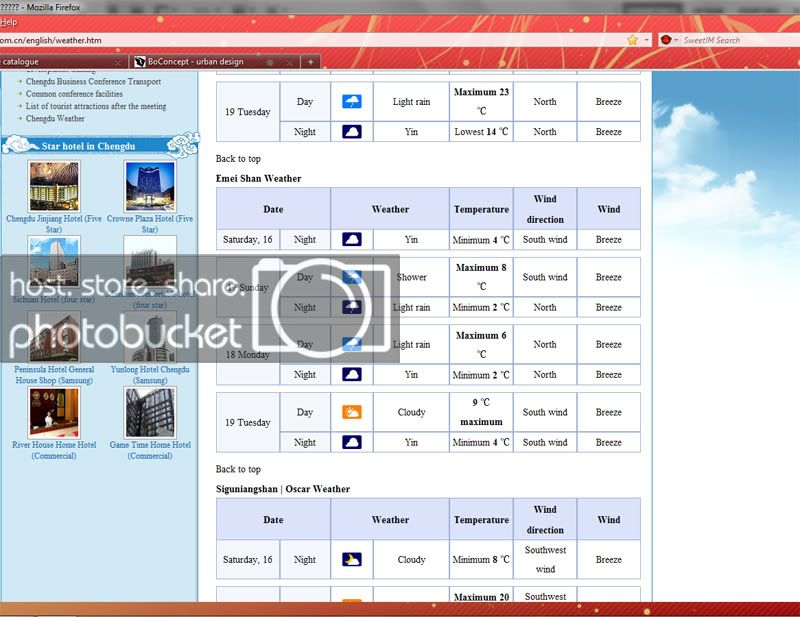Click the night cloud icon beside Lowest 14
Viewport: 800px width, 617px height.
click(x=352, y=132)
